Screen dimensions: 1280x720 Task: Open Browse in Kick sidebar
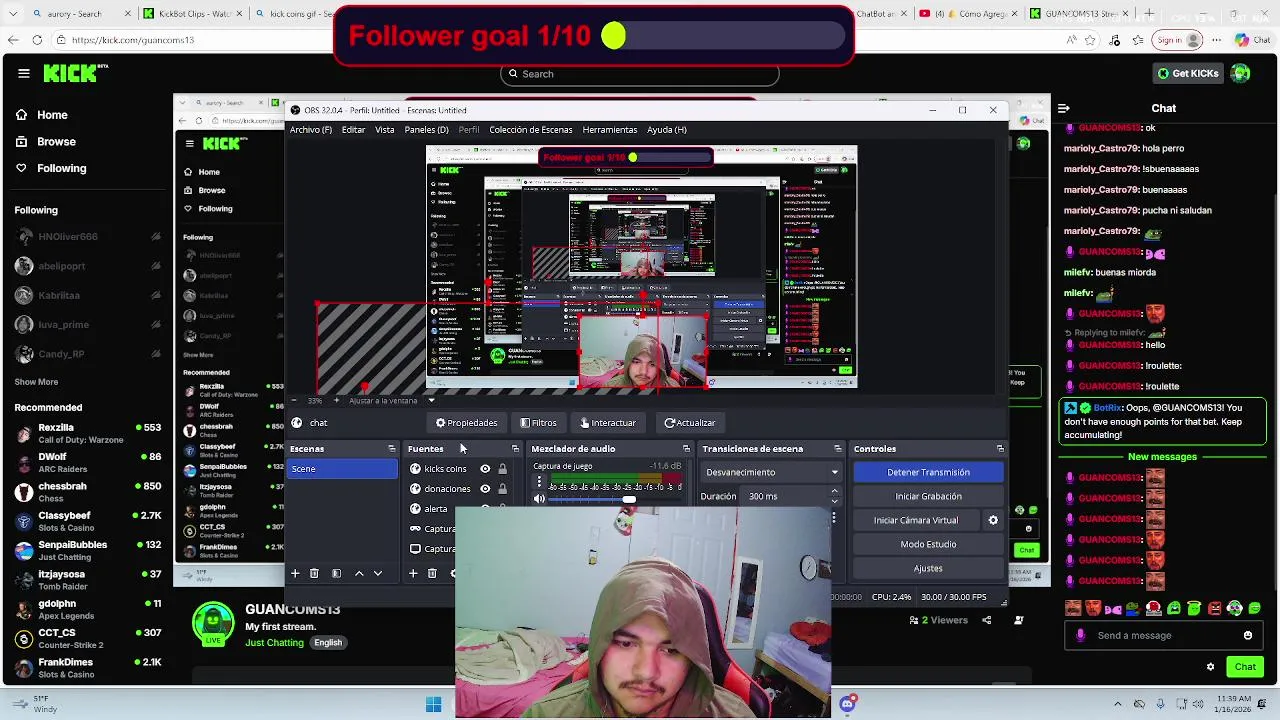tap(45, 142)
